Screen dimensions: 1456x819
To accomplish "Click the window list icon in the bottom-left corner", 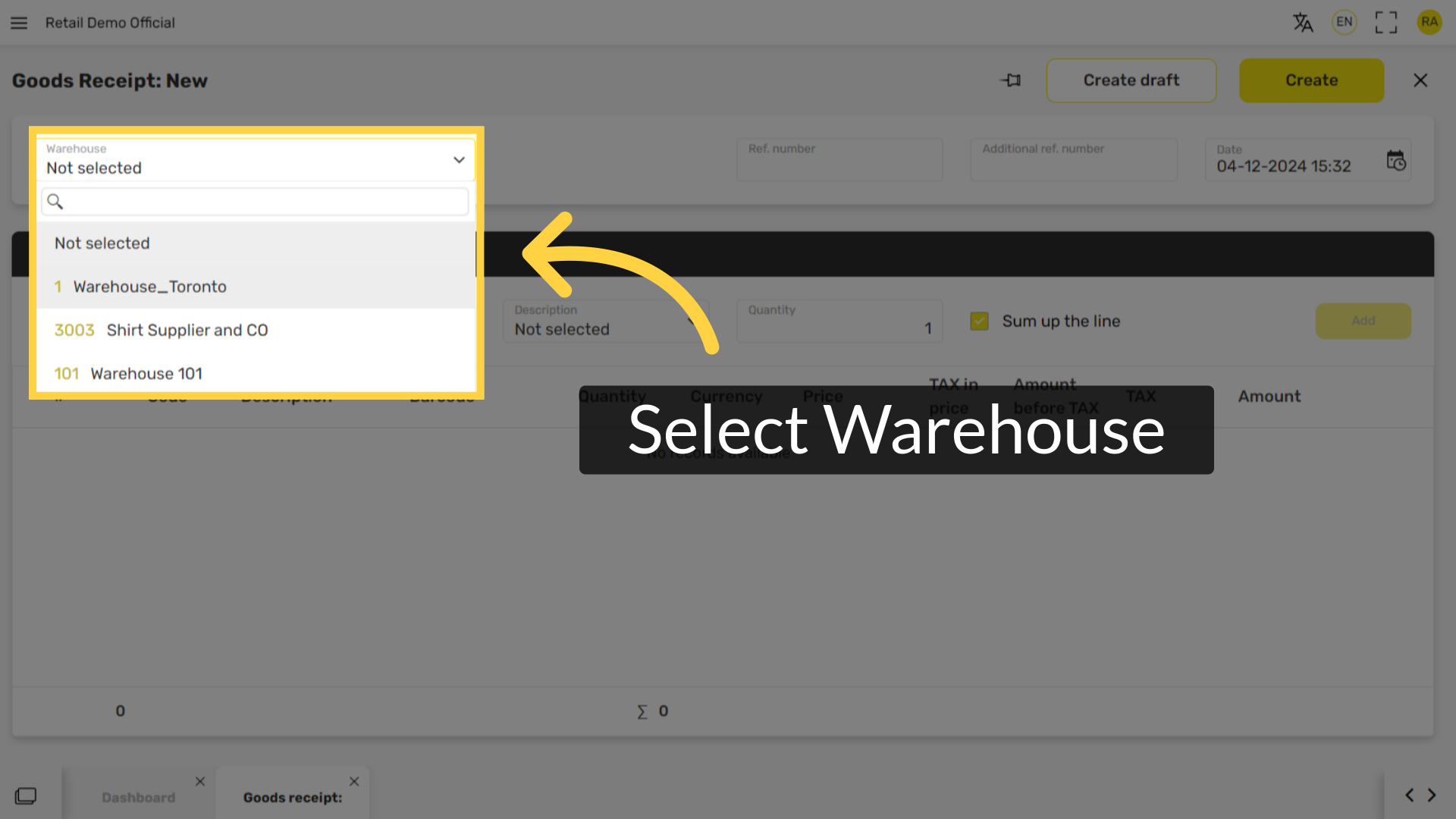I will click(26, 795).
